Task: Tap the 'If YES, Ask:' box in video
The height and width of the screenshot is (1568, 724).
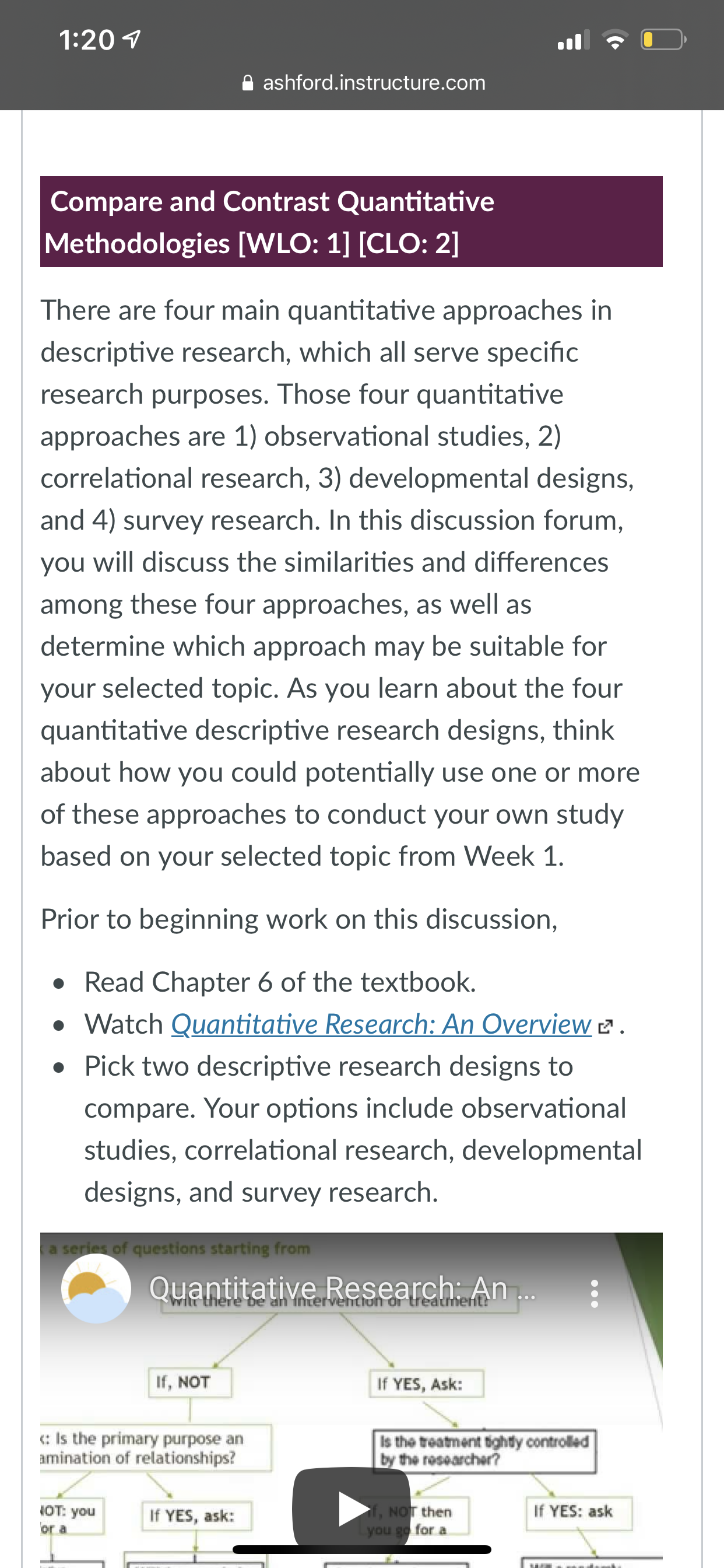Action: (x=427, y=1384)
